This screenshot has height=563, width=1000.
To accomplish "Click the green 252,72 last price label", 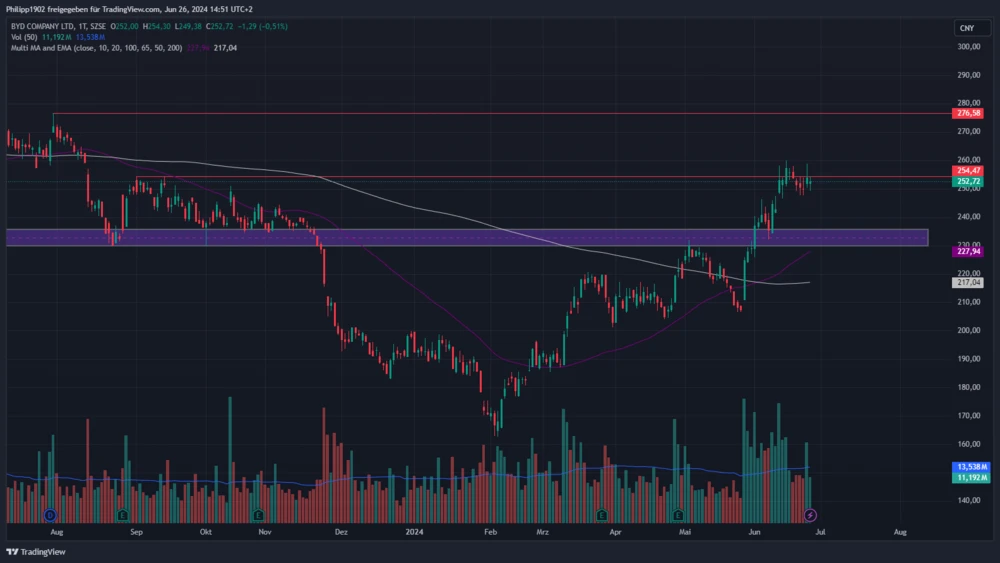I will [968, 182].
